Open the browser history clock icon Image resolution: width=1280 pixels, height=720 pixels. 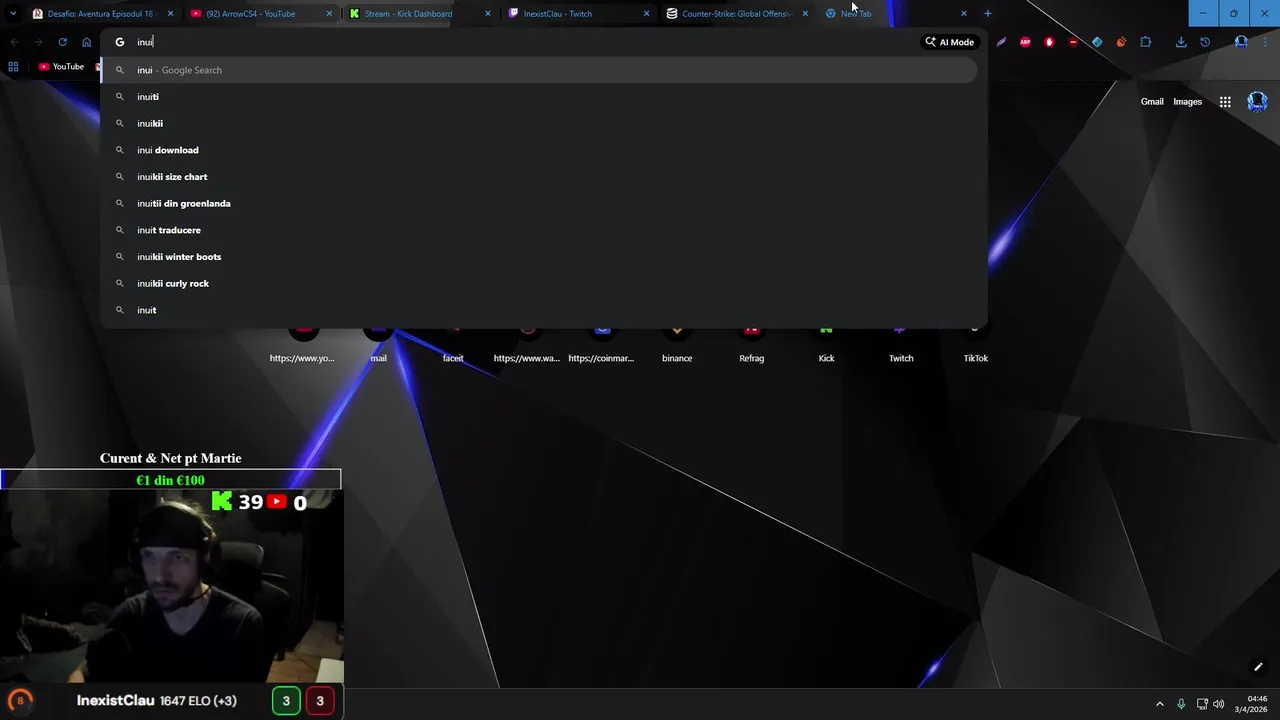pyautogui.click(x=1205, y=42)
